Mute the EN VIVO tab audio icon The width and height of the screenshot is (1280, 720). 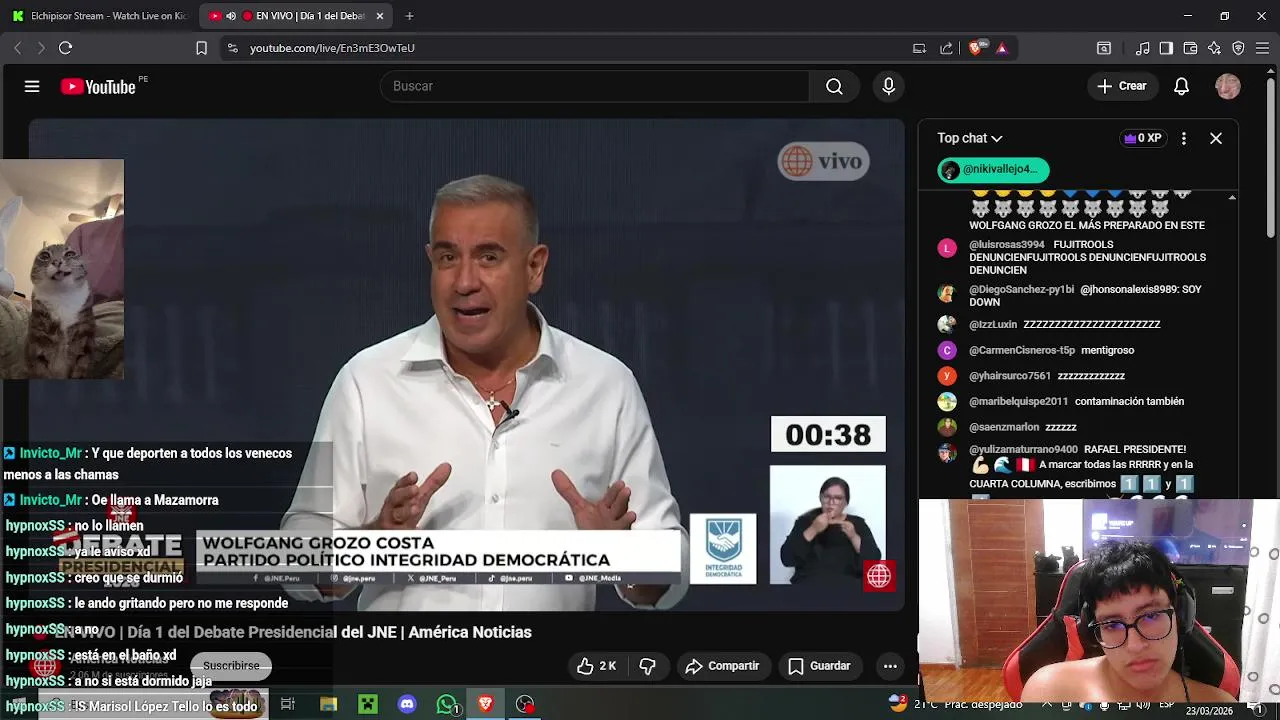click(231, 16)
